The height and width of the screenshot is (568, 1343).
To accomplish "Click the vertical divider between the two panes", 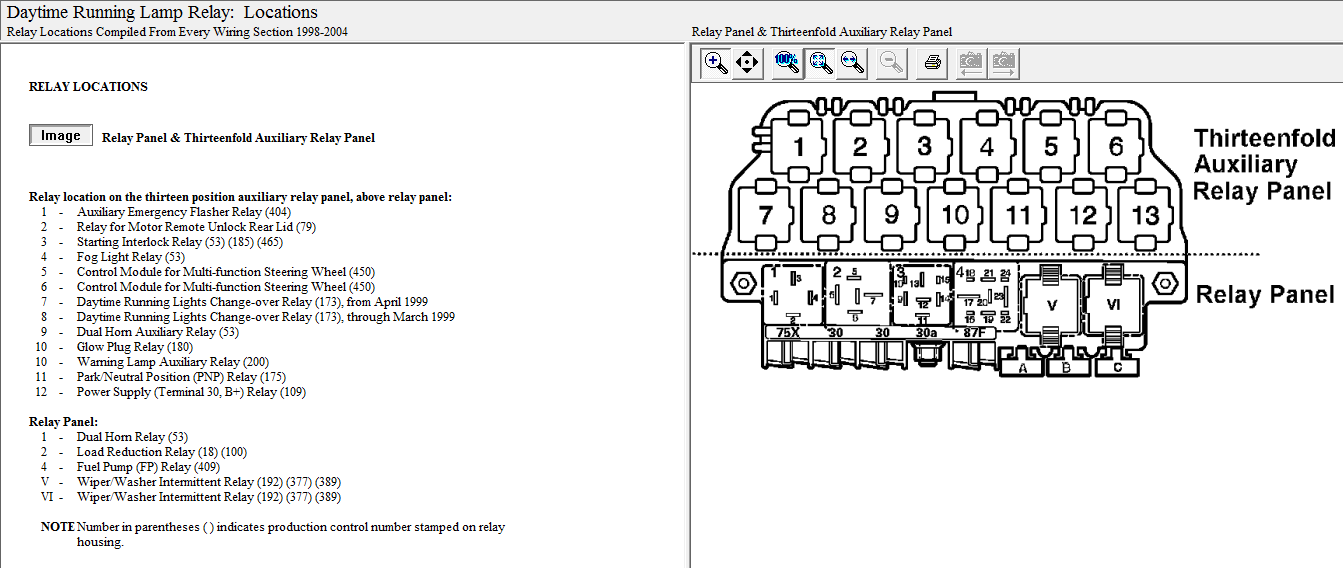I will coord(686,300).
